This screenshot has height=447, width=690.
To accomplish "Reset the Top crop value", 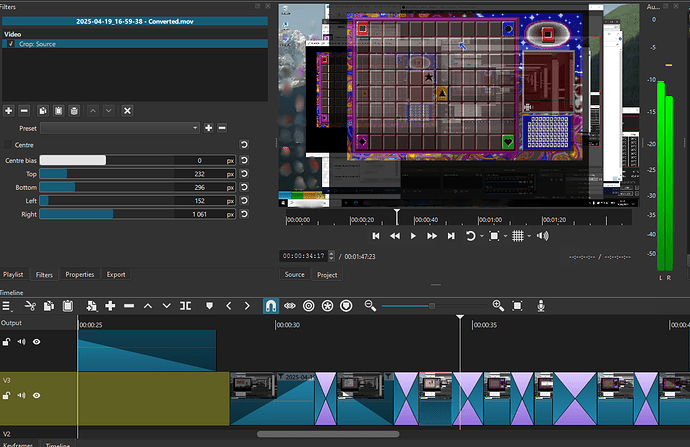I will pos(244,174).
